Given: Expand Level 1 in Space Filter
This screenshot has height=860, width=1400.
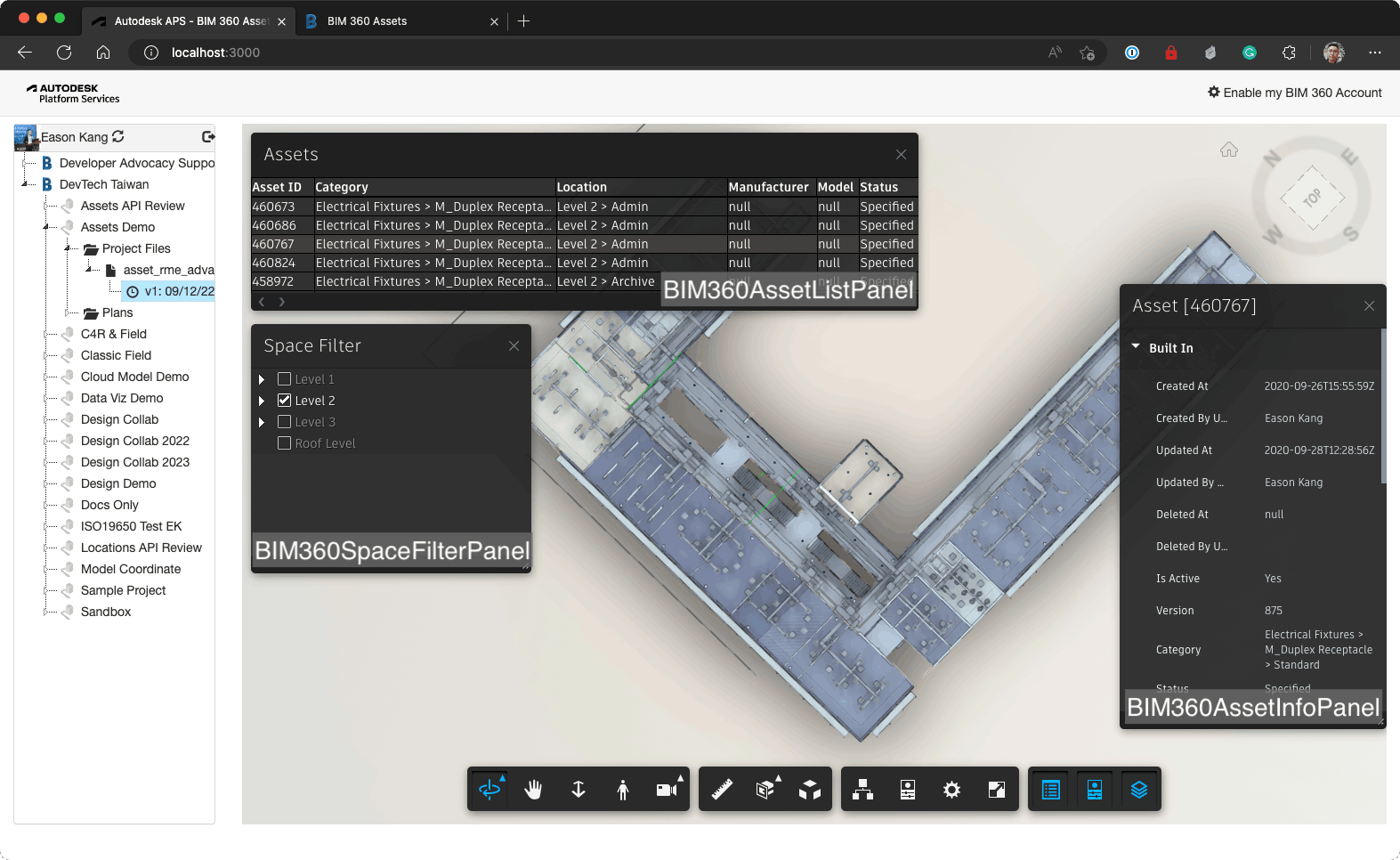Looking at the screenshot, I should [x=262, y=379].
